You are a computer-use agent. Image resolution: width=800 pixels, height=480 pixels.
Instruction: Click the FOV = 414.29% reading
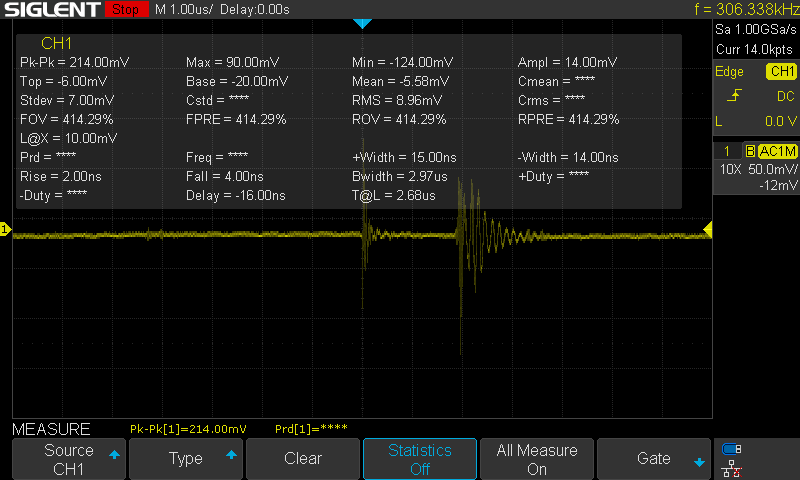[66, 119]
